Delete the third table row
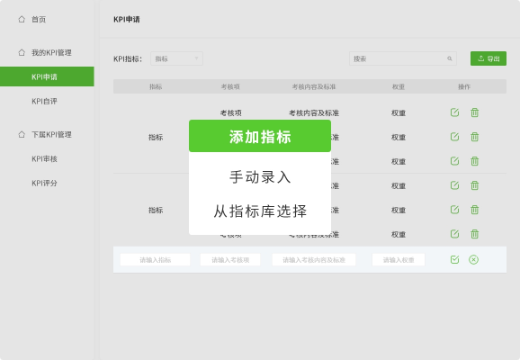Viewport: 520px width, 360px height. (474, 161)
